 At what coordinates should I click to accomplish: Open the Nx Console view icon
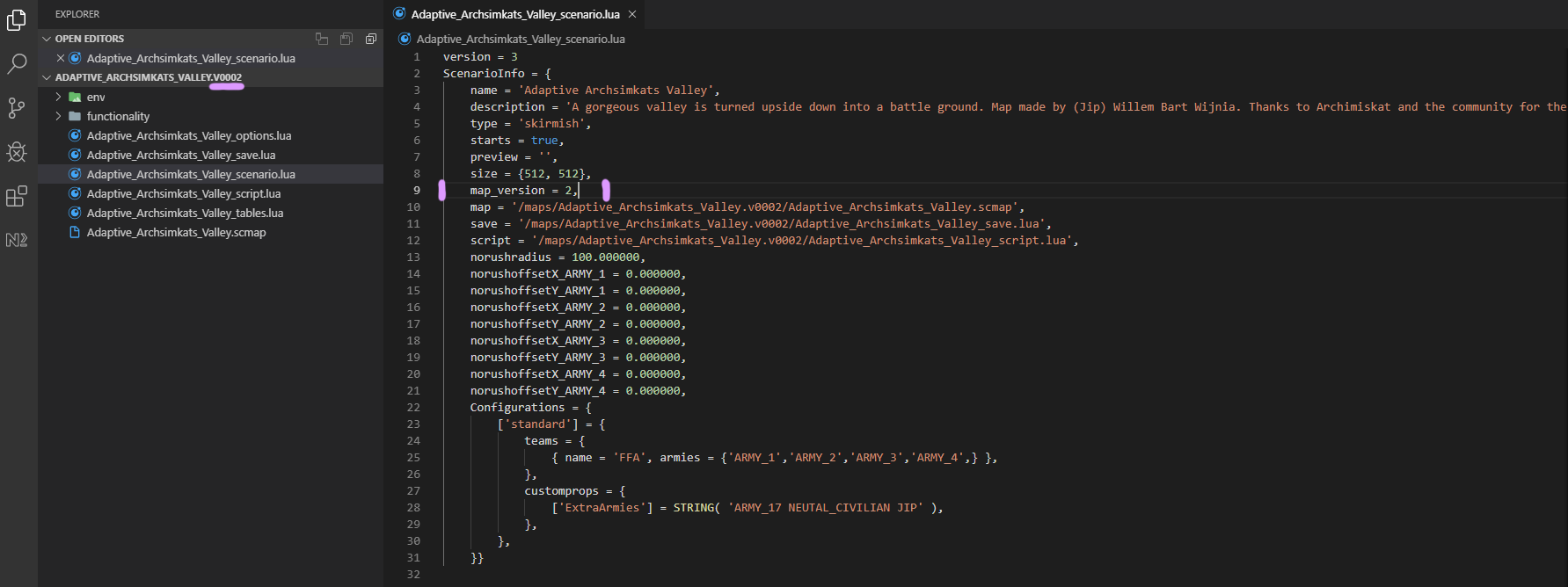[x=17, y=239]
